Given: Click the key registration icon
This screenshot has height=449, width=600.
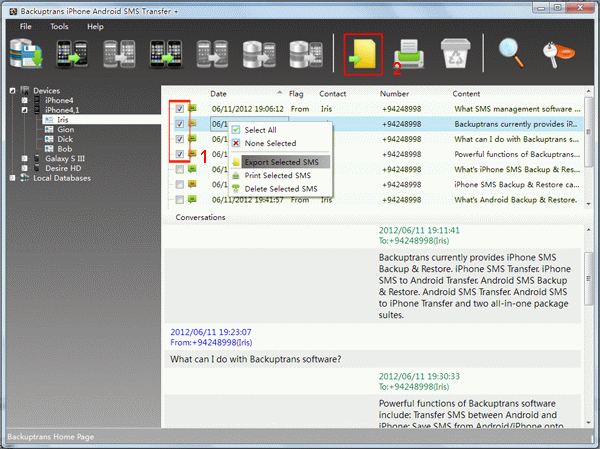Looking at the screenshot, I should click(x=558, y=54).
